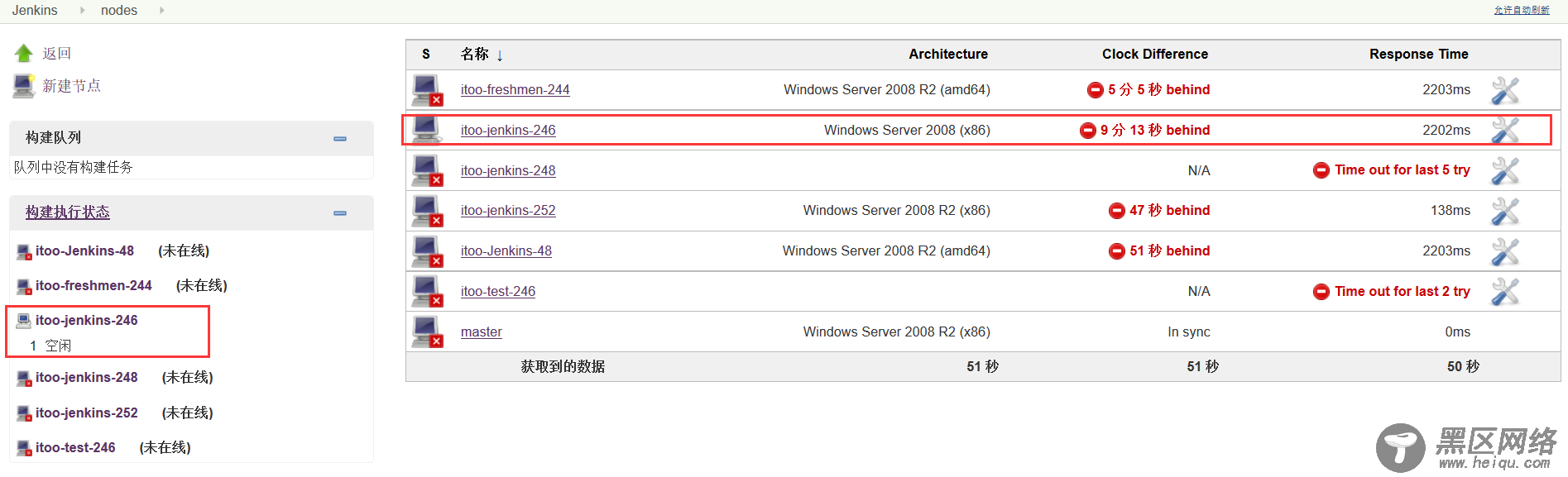Open itoo-jenkins-252 in executor status sidebar
The height and width of the screenshot is (477, 1568).
click(x=87, y=413)
